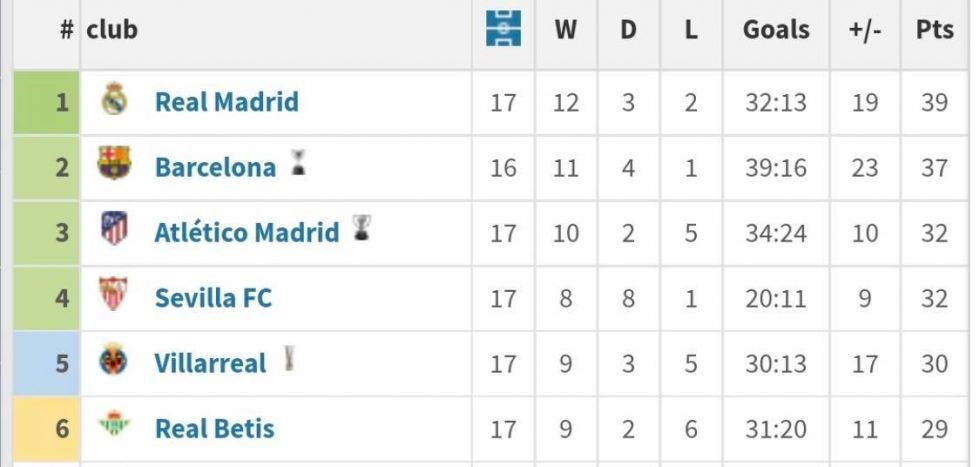The image size is (980, 467).
Task: Click the trophy icon beside Atlético Madrid
Action: (x=360, y=229)
